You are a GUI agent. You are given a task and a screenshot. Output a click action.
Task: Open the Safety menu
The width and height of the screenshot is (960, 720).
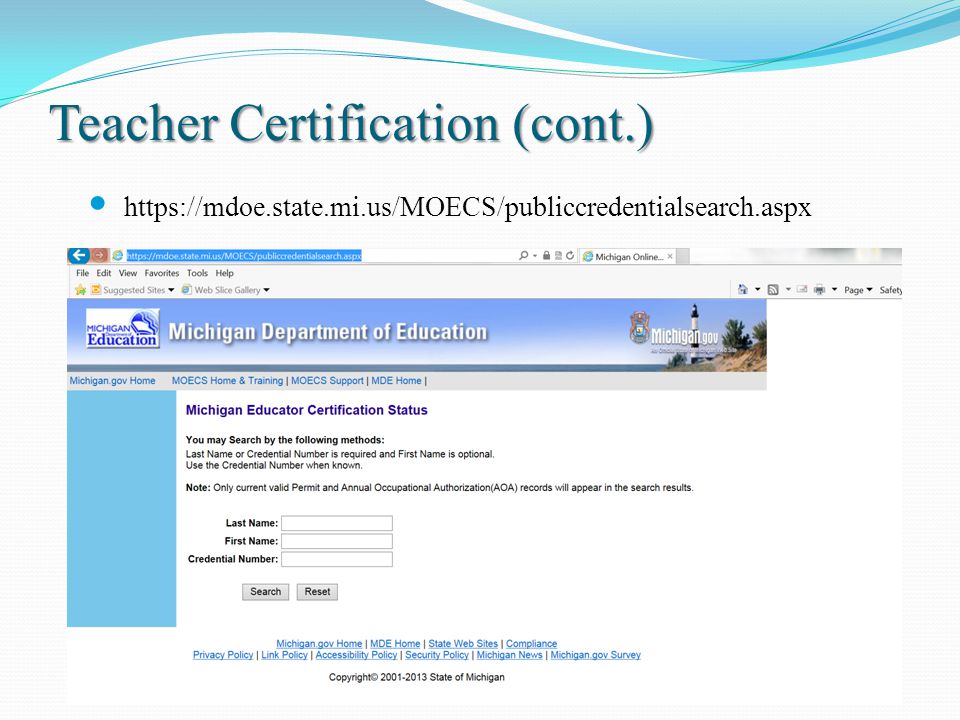point(891,290)
